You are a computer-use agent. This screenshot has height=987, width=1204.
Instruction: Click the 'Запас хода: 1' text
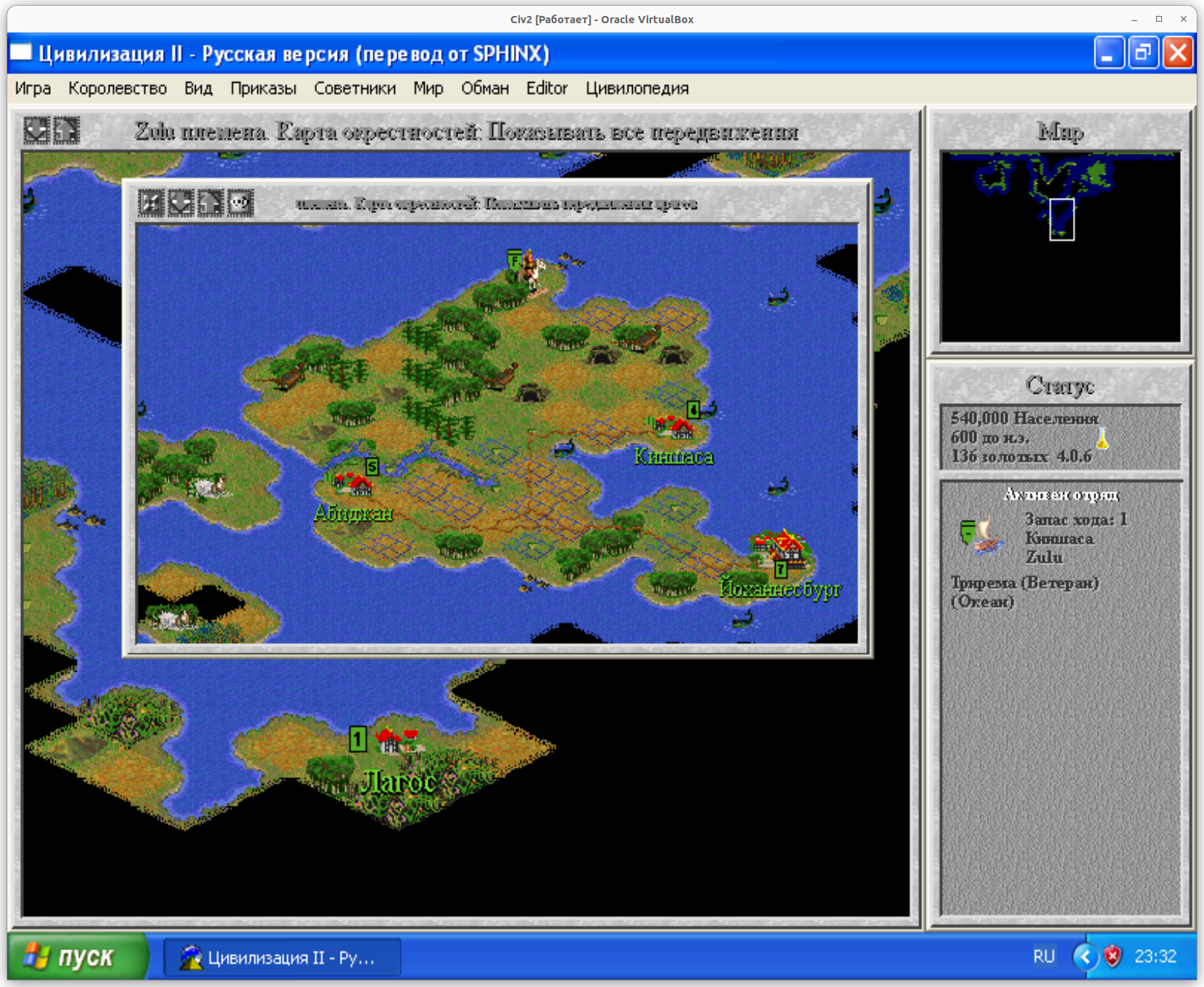point(1076,519)
